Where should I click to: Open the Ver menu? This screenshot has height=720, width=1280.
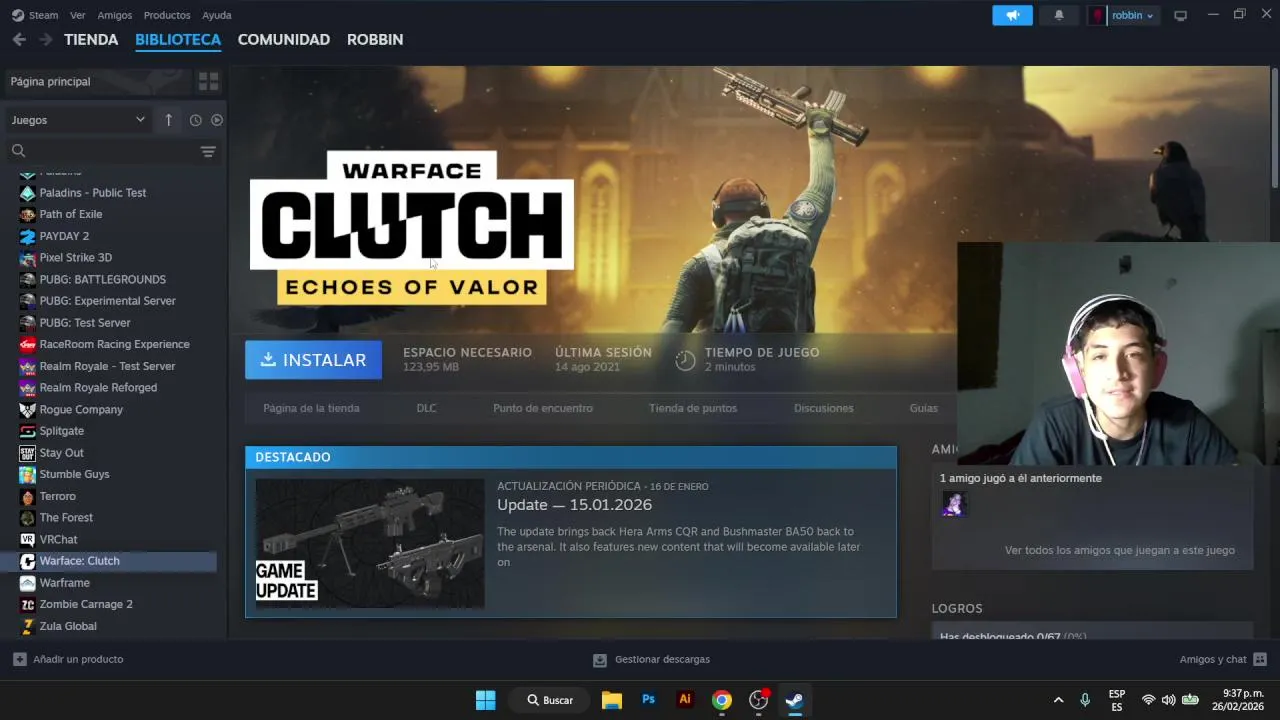(77, 15)
